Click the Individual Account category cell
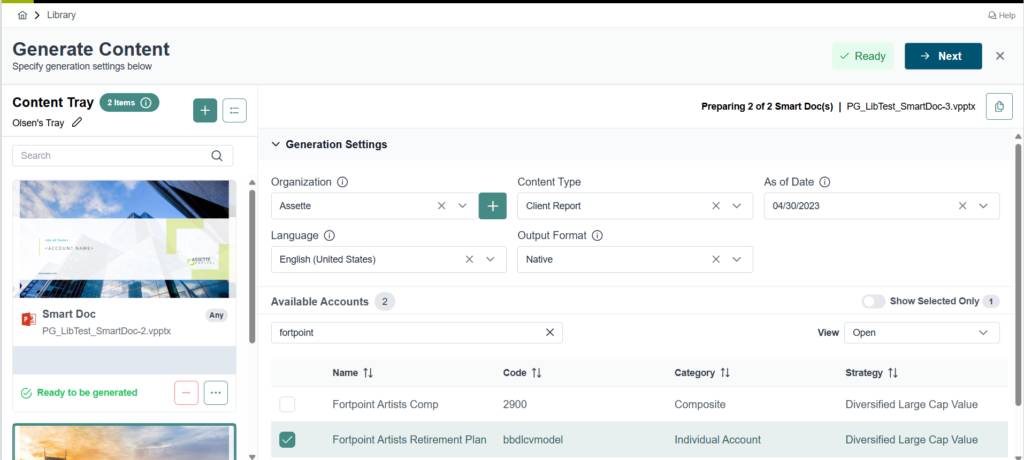Screen dimensions: 1024x460 click(x=718, y=440)
